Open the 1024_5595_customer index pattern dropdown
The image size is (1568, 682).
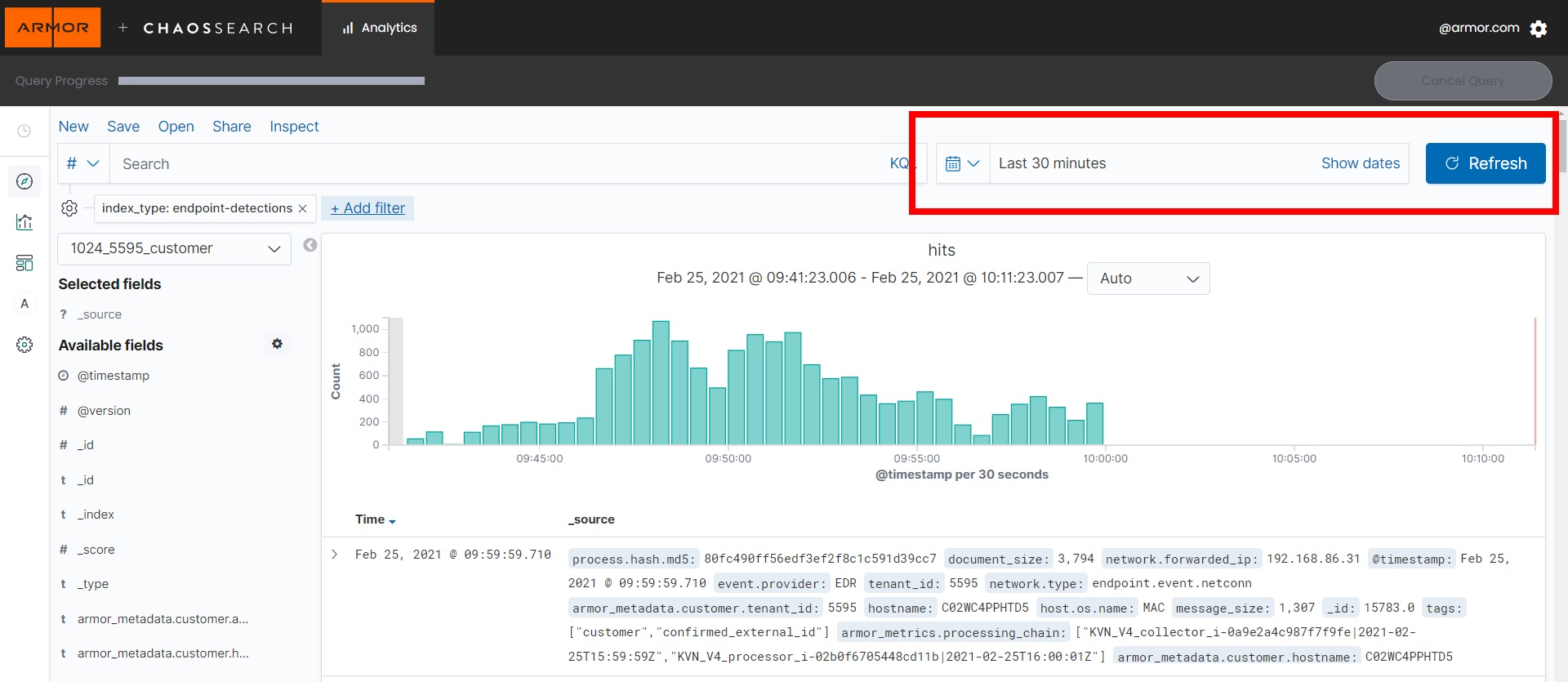[174, 248]
